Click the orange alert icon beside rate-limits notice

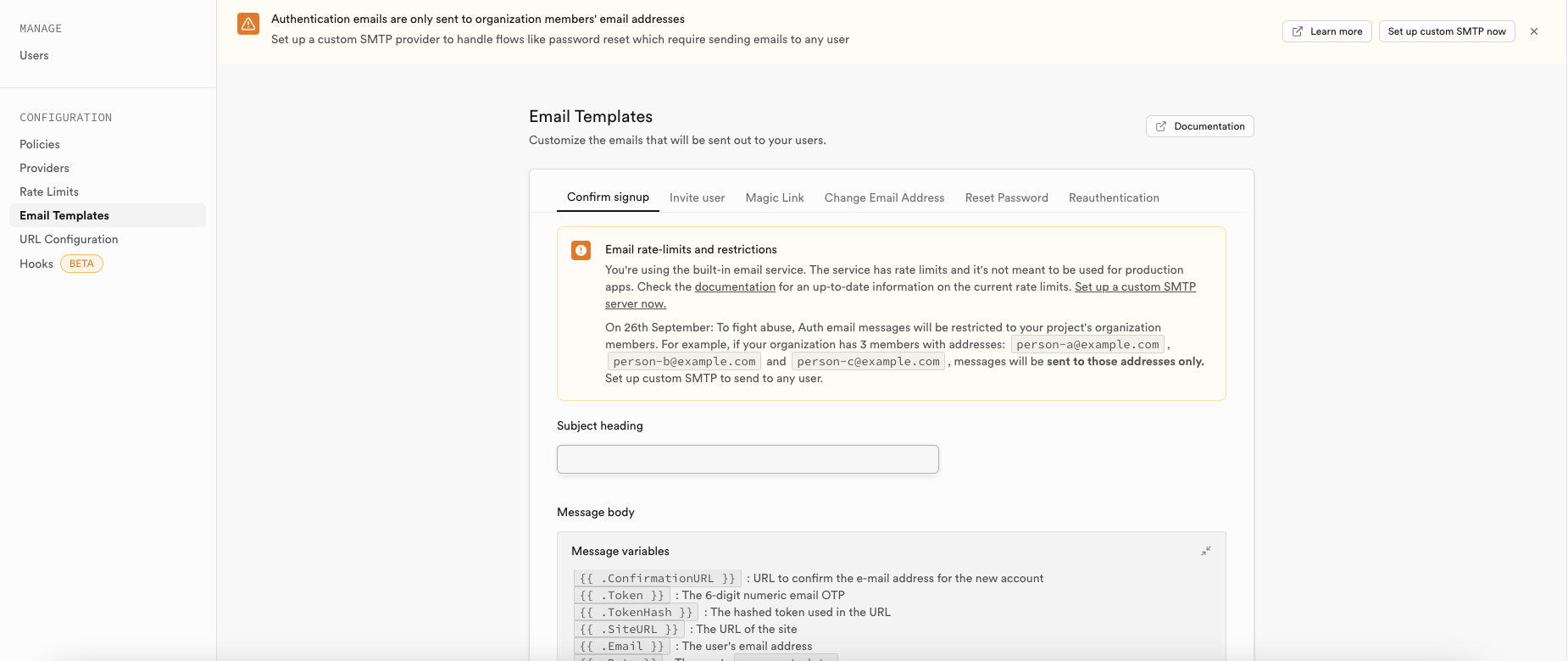click(x=581, y=250)
